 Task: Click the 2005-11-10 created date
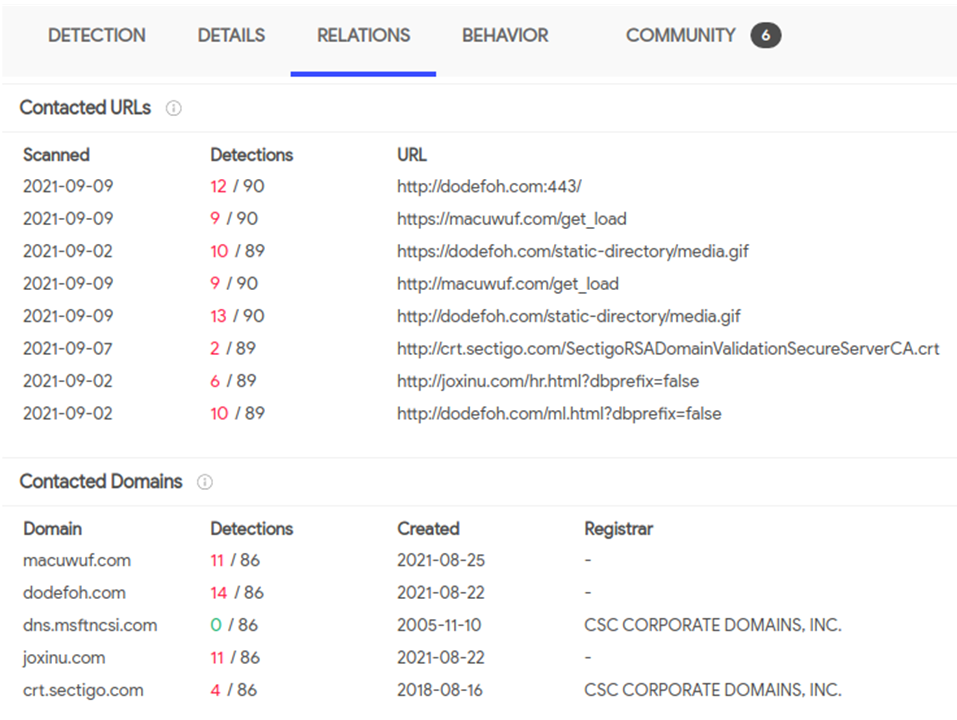439,625
